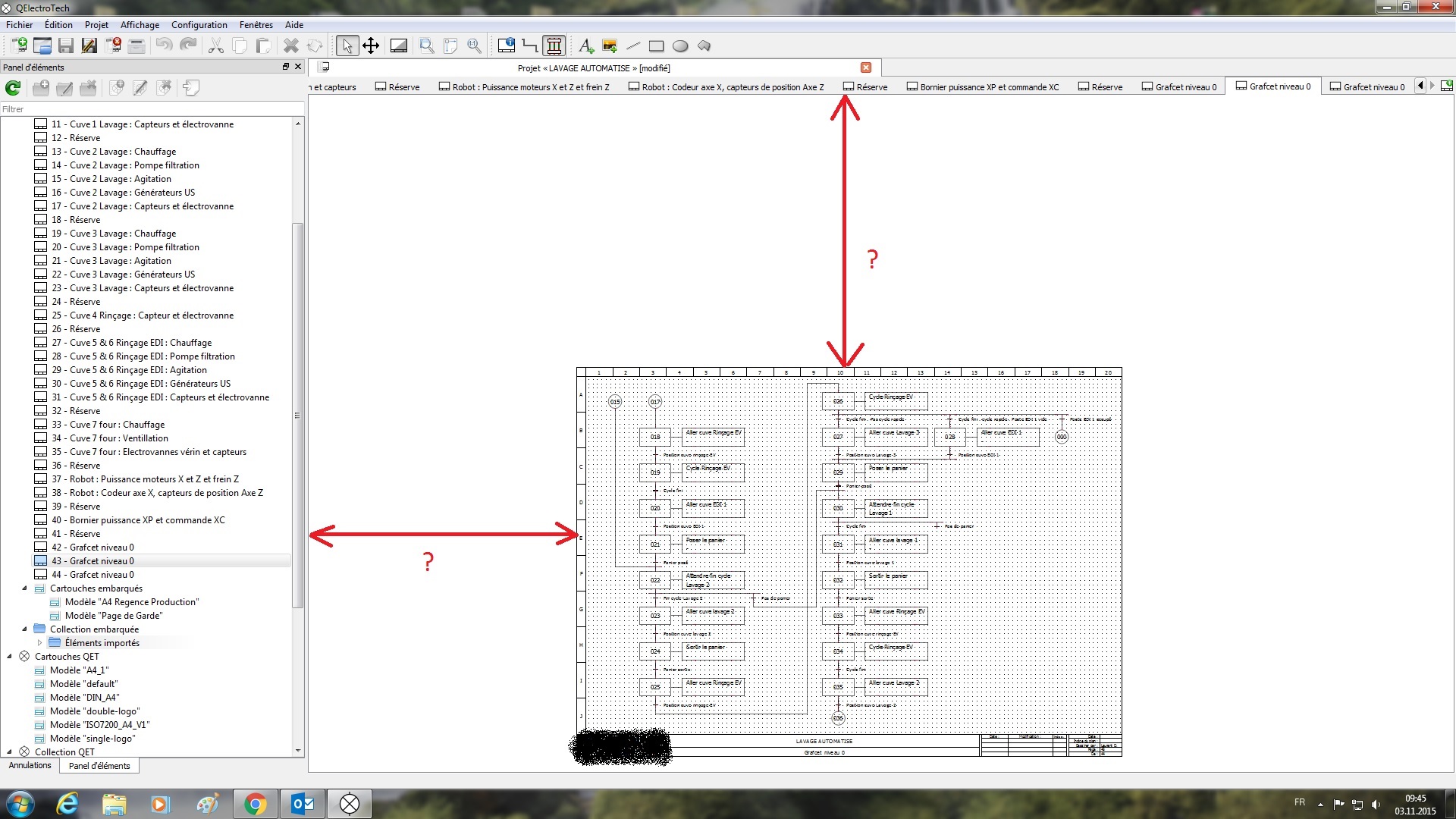The width and height of the screenshot is (1456, 819).
Task: Create a new project with toolbar icon
Action: (x=18, y=45)
